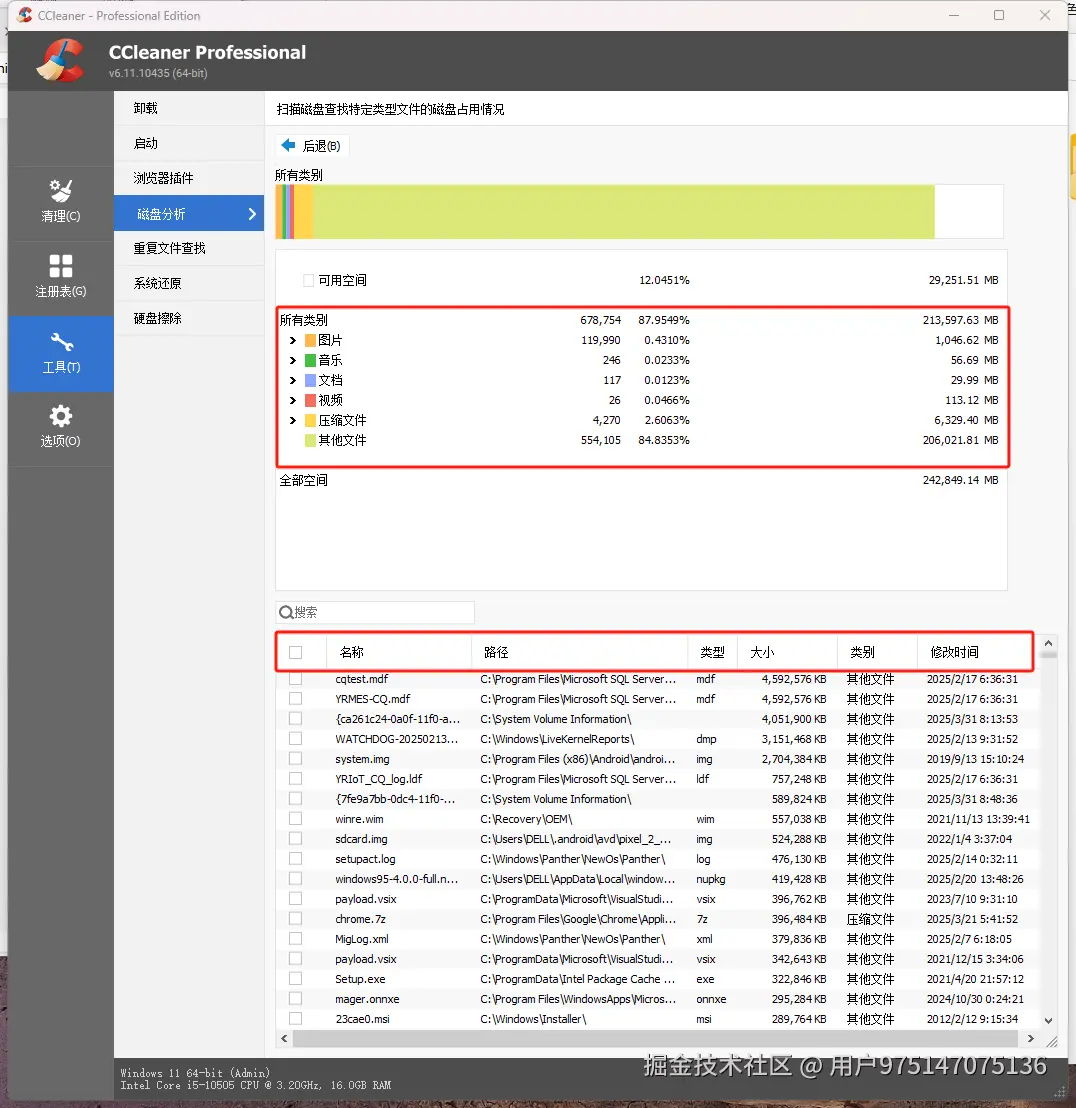Click the CCleaner logo in header

[x=61, y=60]
